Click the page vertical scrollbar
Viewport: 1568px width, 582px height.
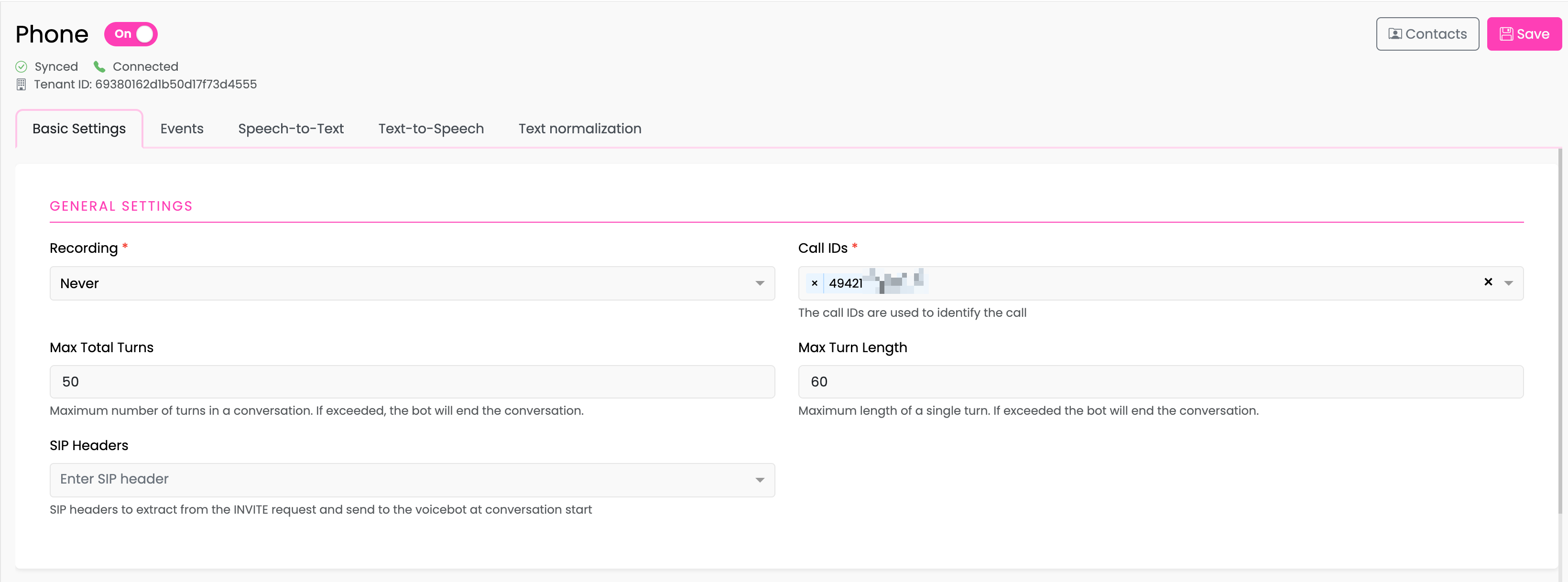coord(1560,332)
